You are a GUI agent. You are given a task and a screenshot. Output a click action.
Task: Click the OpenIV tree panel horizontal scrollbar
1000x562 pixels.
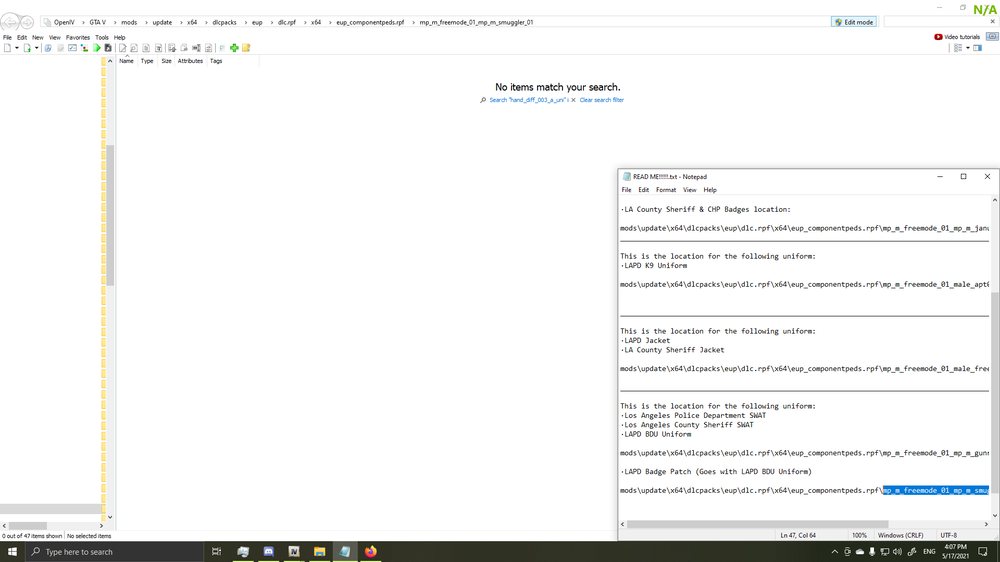(x=27, y=526)
